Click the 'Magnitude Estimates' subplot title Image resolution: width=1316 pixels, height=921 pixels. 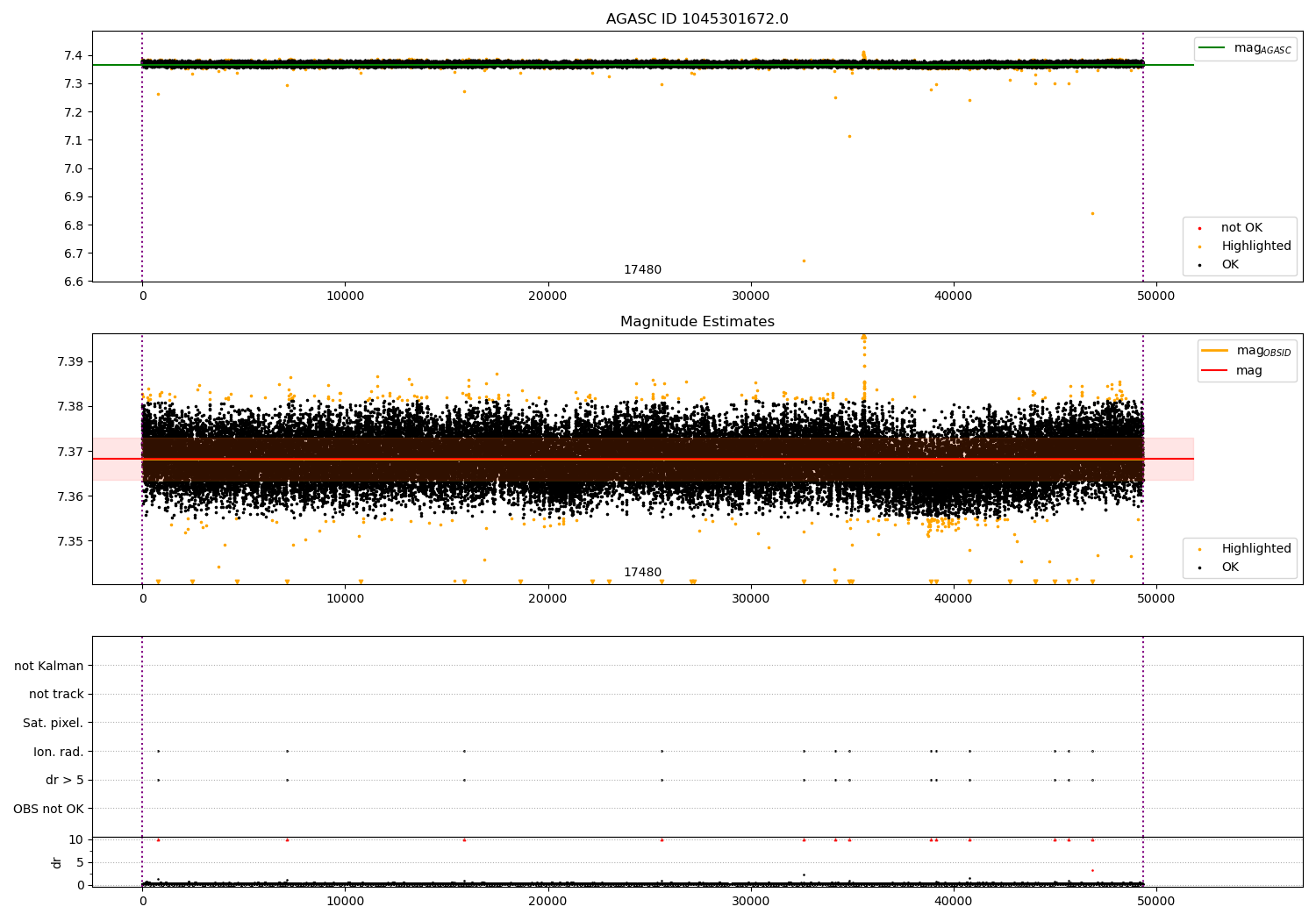pyautogui.click(x=697, y=322)
